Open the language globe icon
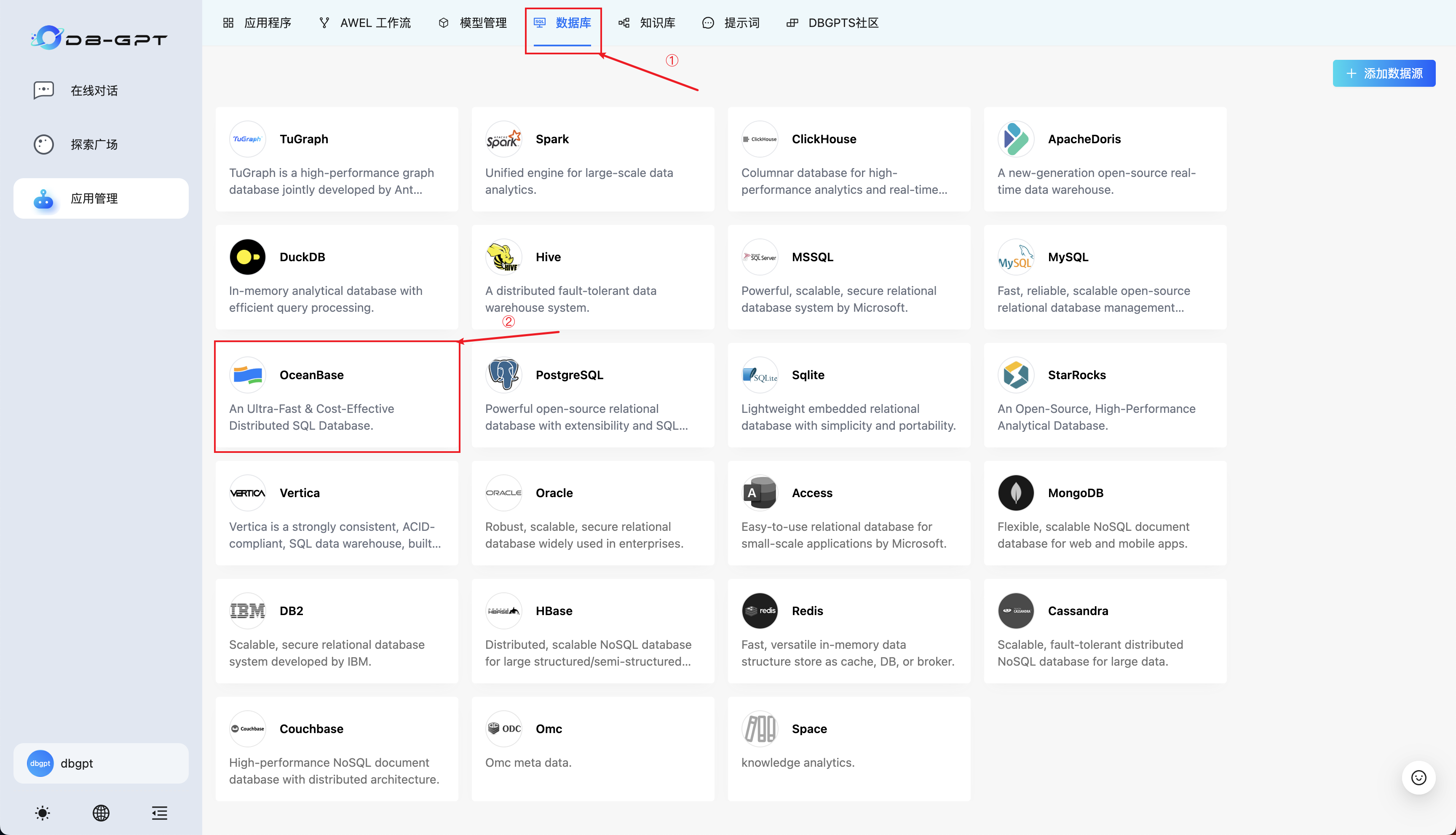1456x835 pixels. point(101,813)
